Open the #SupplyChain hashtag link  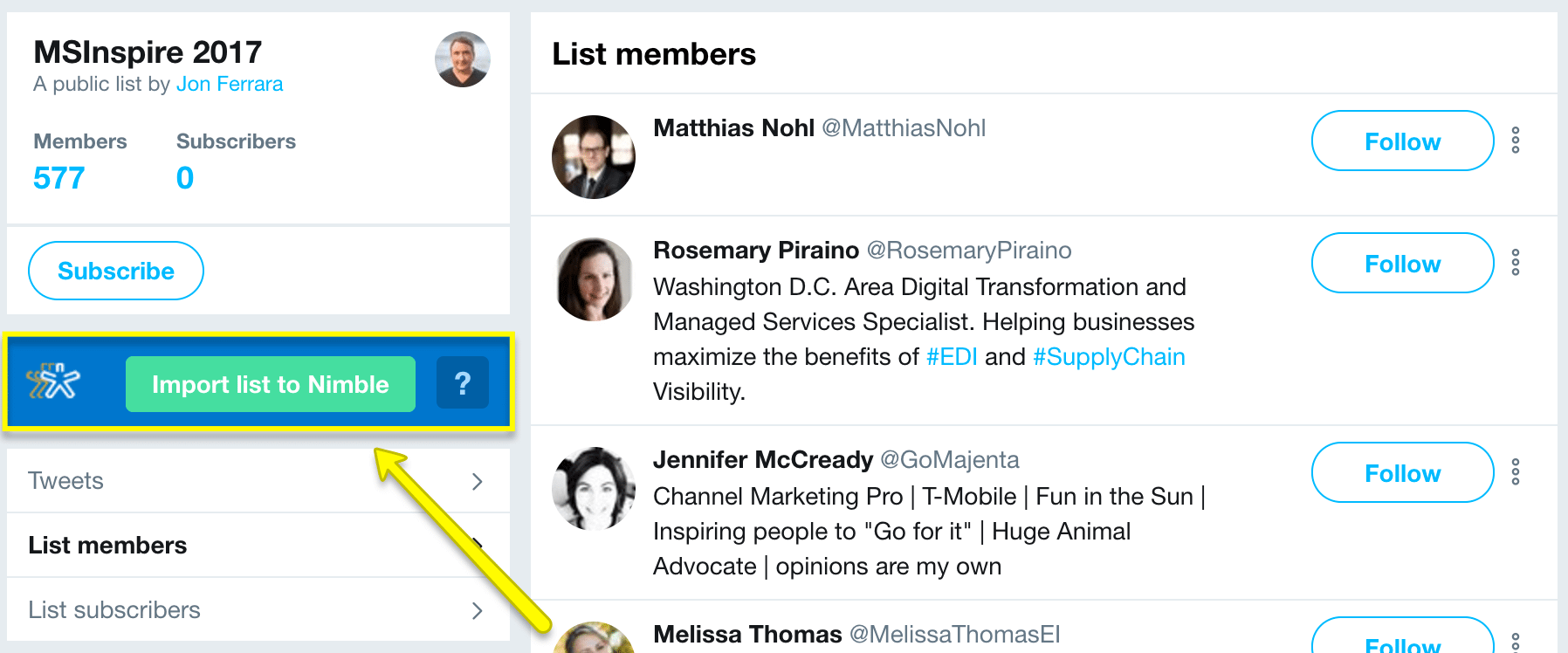coord(1109,357)
